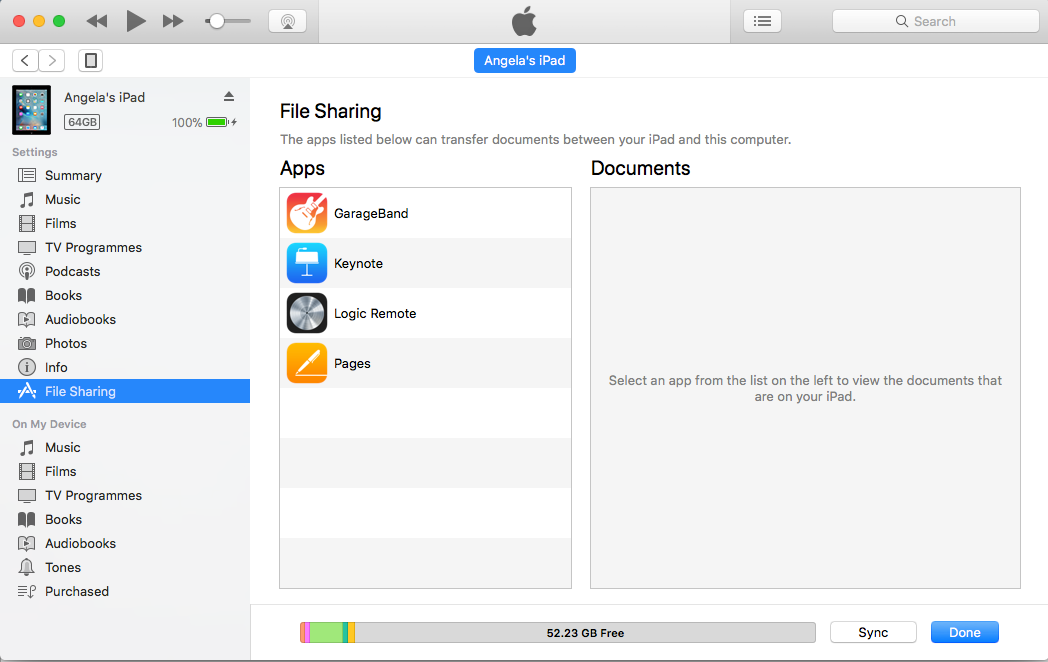Adjust the volume slider knob
1048x662 pixels.
216,21
